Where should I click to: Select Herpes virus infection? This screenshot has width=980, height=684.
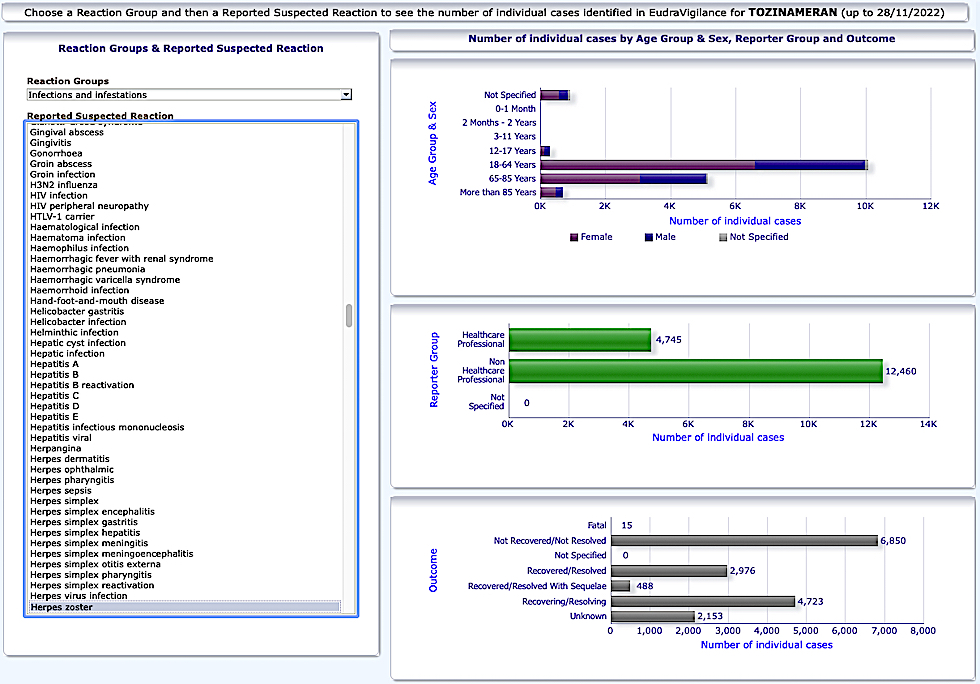[x=79, y=596]
